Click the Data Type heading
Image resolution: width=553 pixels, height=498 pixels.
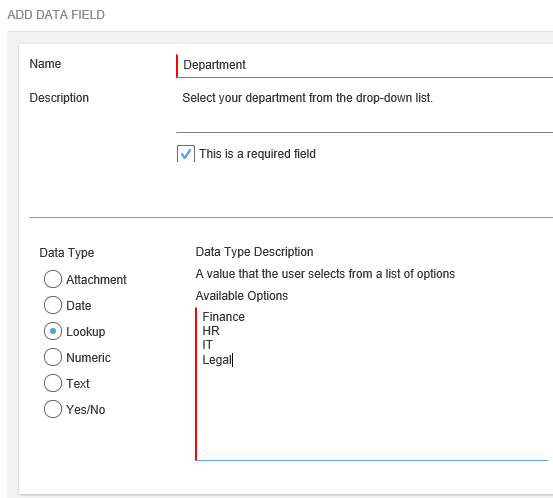pos(67,253)
